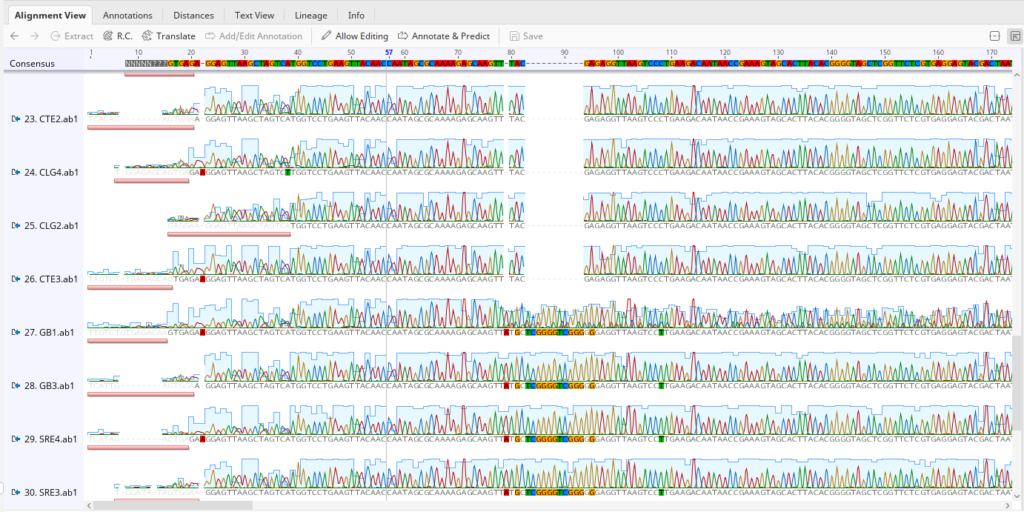Open the Distances tab

pos(193,16)
